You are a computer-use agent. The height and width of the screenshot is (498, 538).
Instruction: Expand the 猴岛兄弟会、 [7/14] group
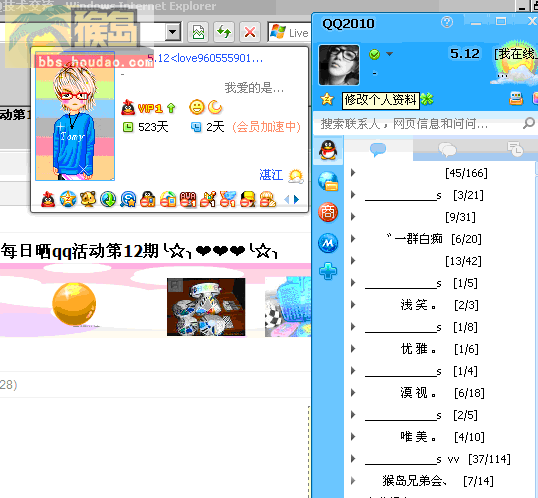(353, 480)
